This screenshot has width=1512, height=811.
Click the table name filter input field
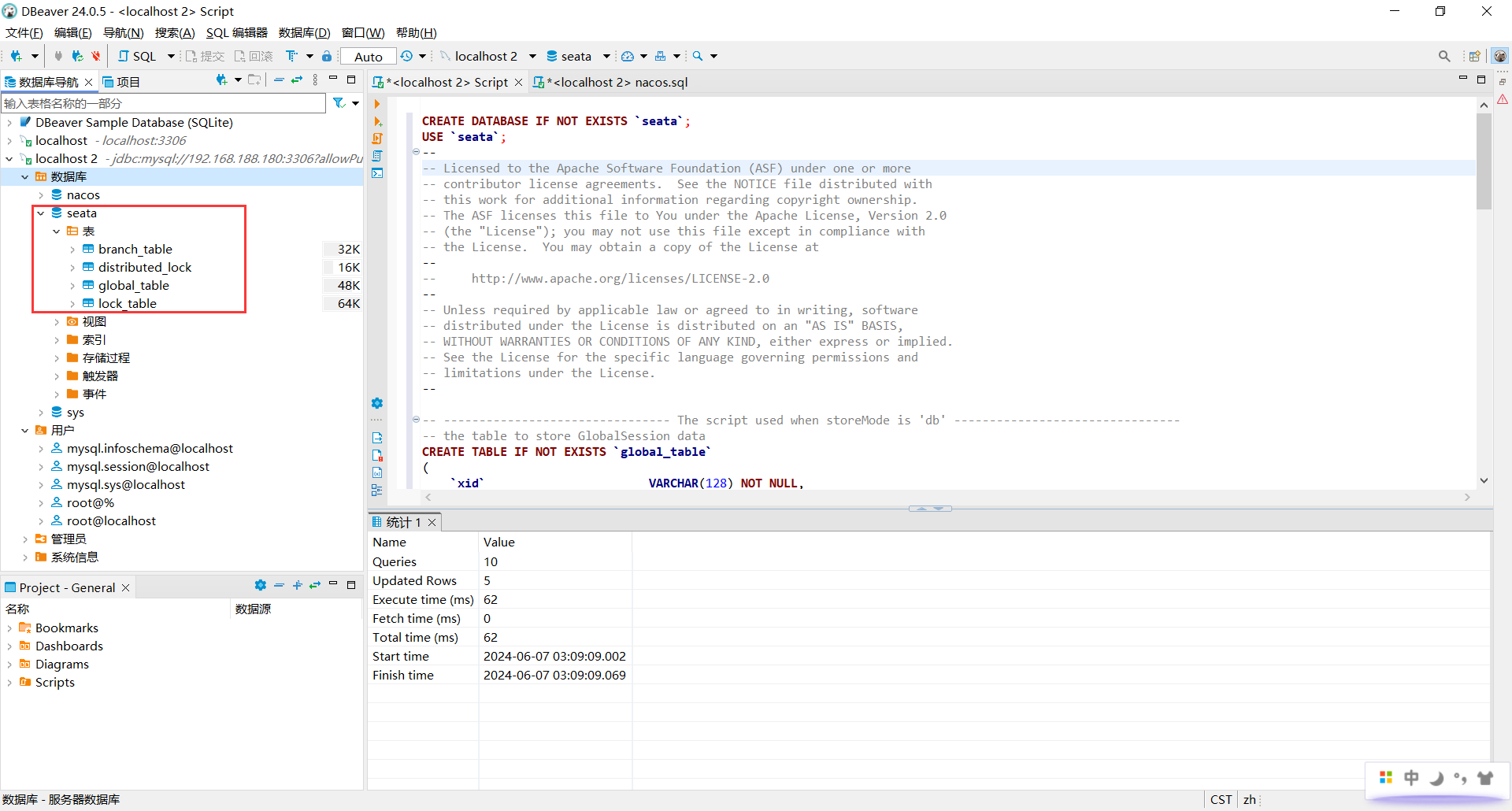pos(164,103)
